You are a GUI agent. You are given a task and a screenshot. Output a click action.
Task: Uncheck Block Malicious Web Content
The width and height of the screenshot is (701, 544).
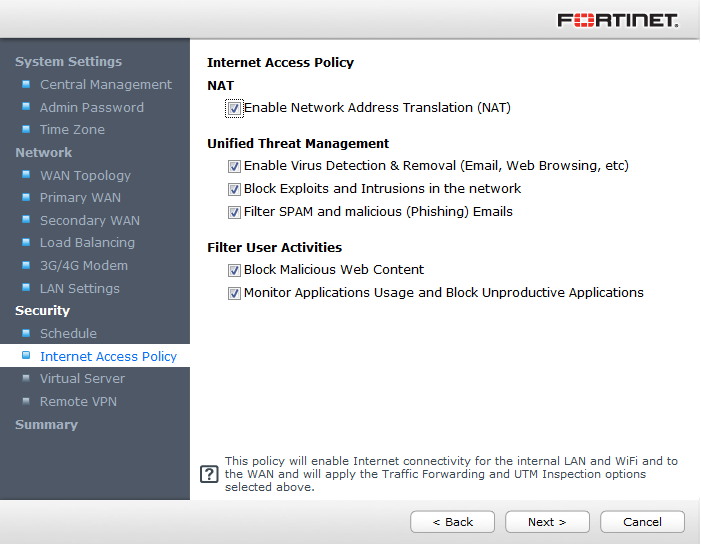[234, 270]
